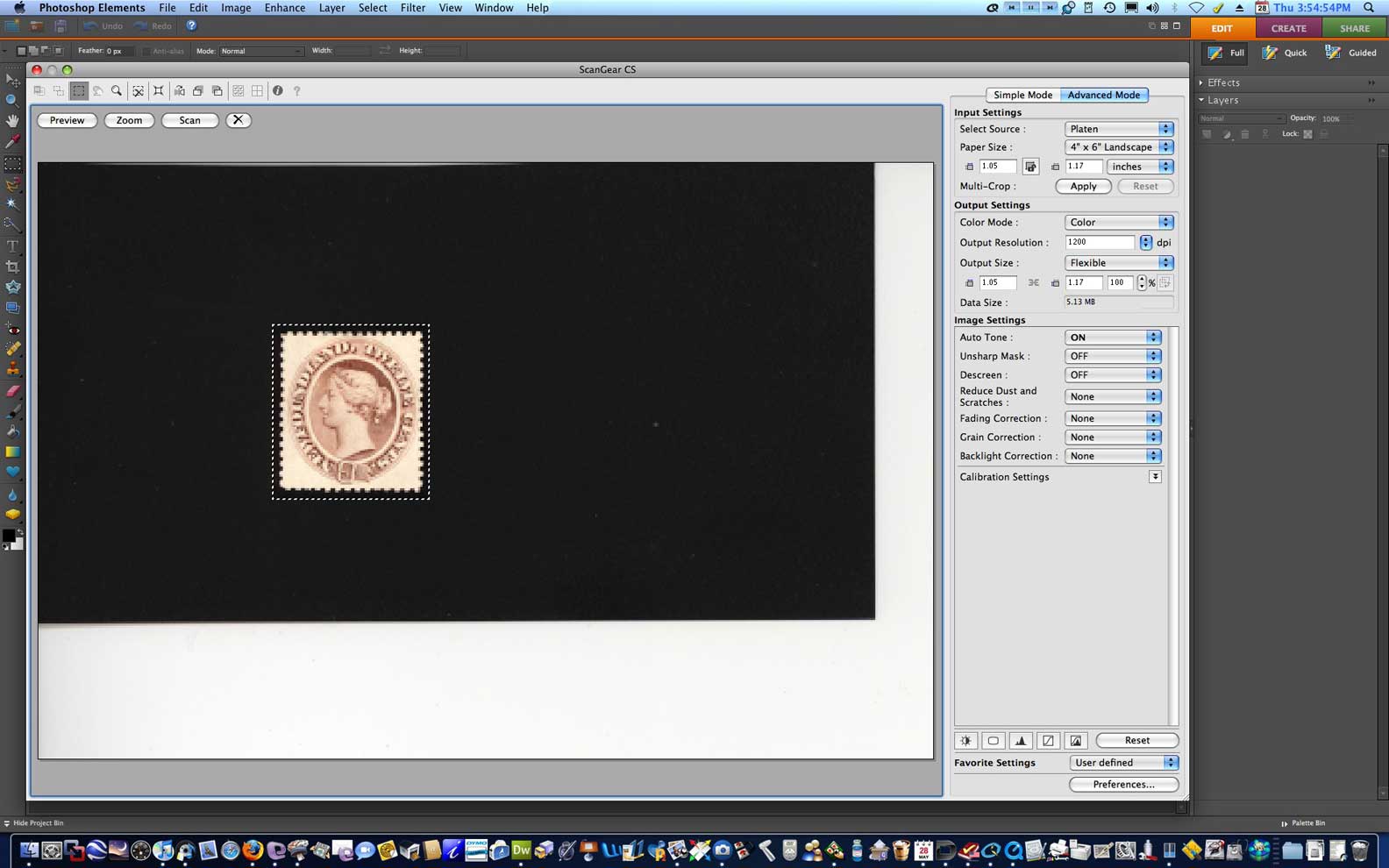Open the tone curve settings icon
This screenshot has height=868, width=1389.
pos(1048,741)
